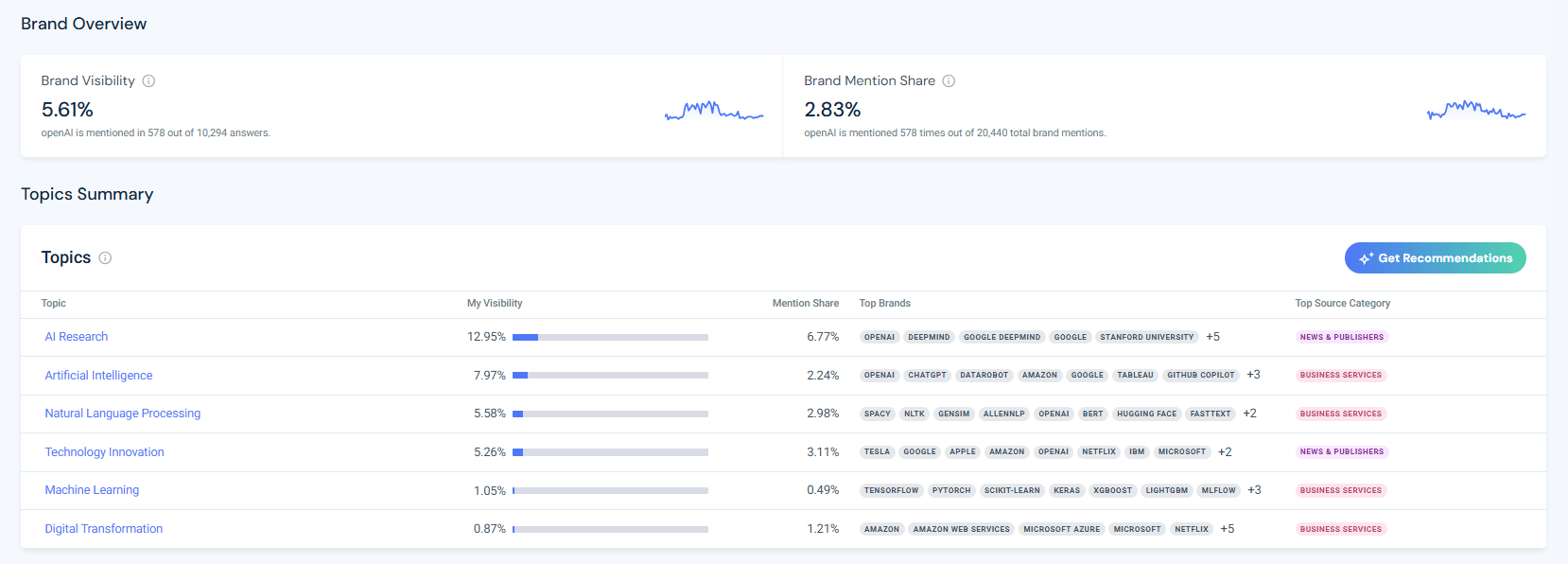This screenshot has height=564, width=1568.
Task: Click the My Visibility column header
Action: coord(495,304)
